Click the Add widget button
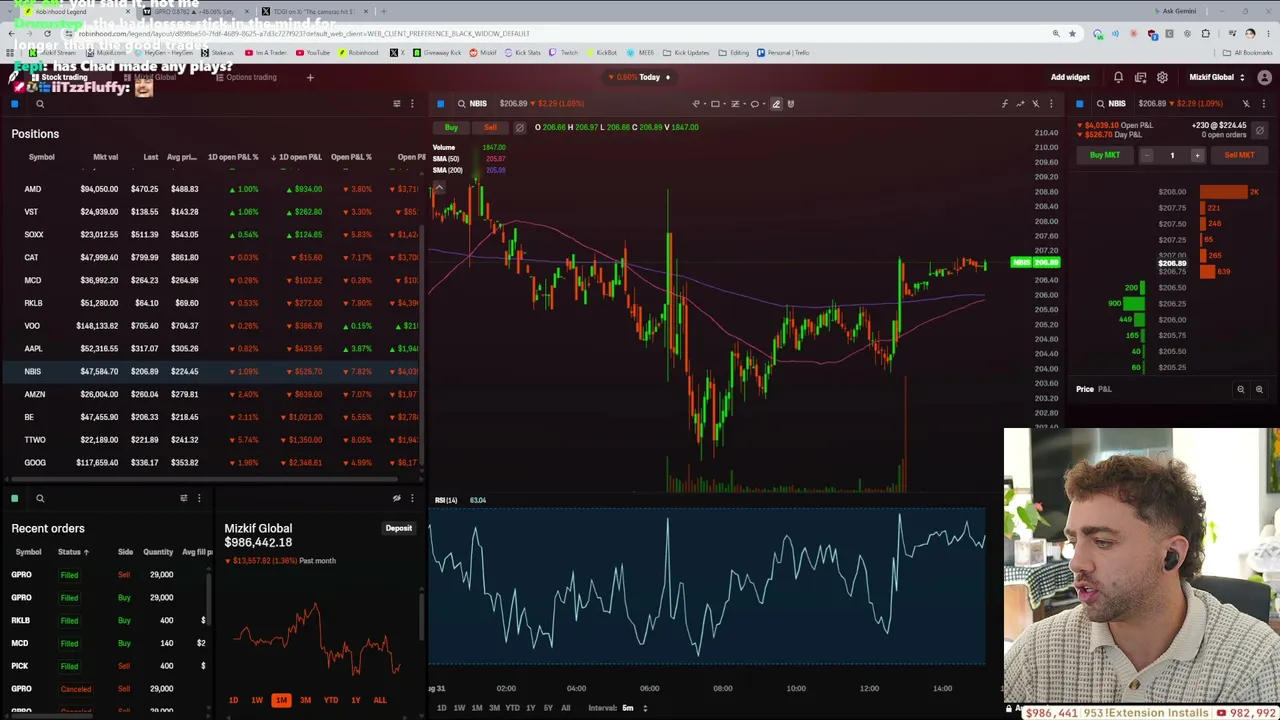1280x720 pixels. pyautogui.click(x=1070, y=77)
